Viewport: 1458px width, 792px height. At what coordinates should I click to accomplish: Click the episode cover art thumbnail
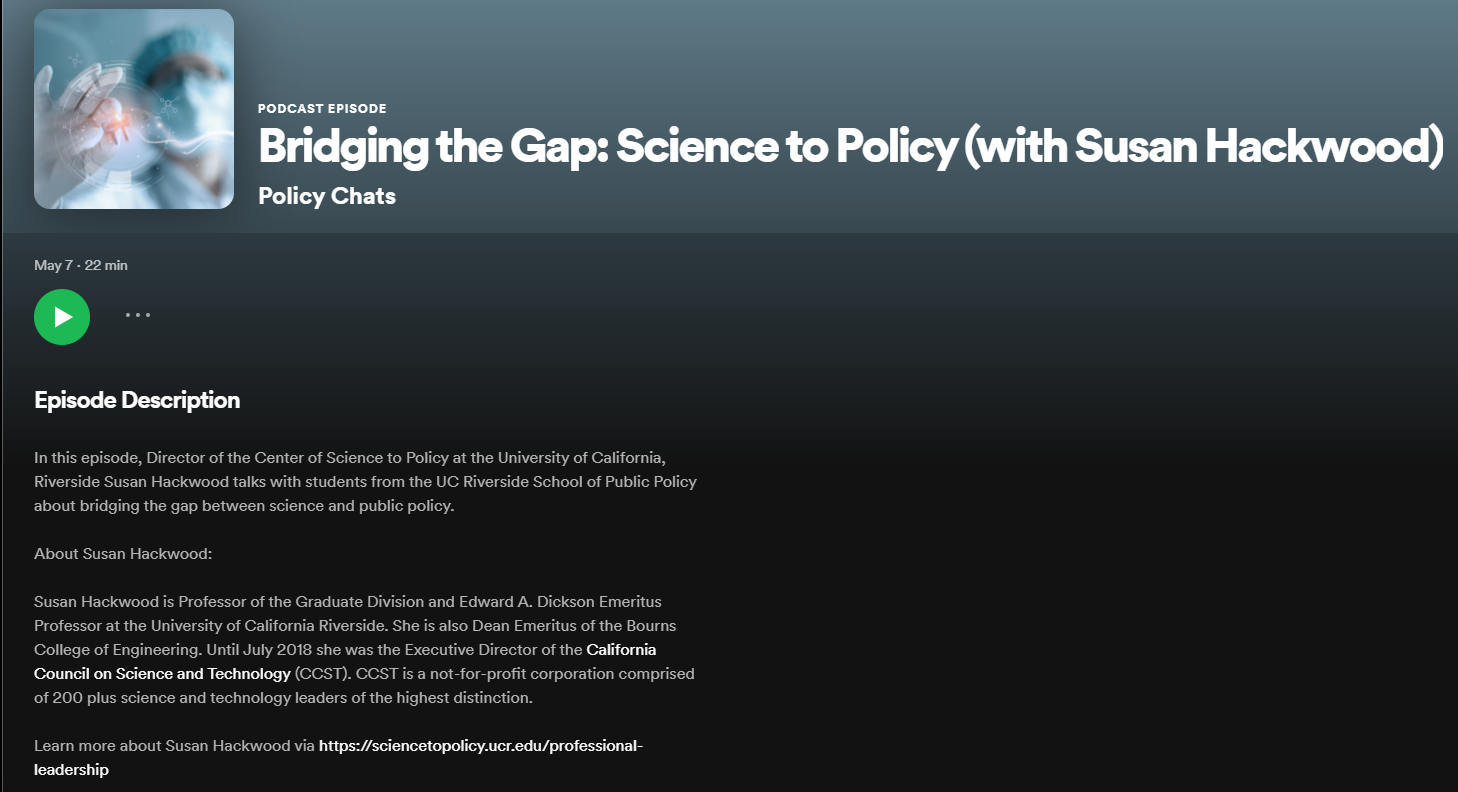click(x=134, y=109)
